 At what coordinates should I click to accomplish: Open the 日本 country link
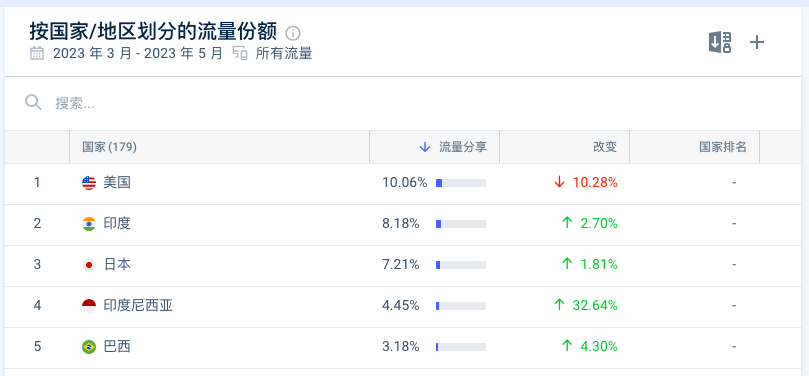click(117, 265)
